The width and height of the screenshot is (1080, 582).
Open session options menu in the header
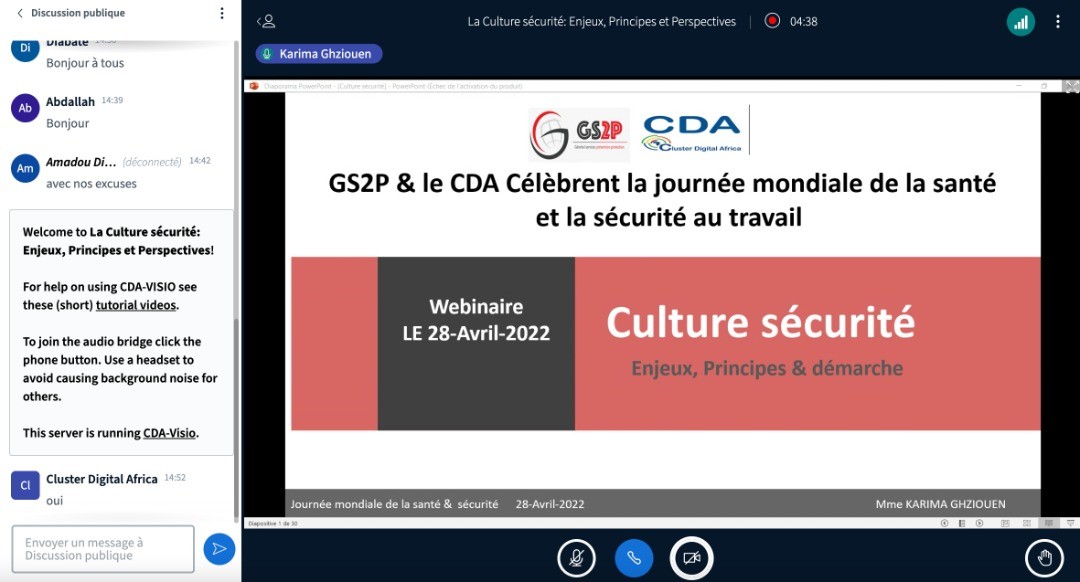(x=1057, y=21)
